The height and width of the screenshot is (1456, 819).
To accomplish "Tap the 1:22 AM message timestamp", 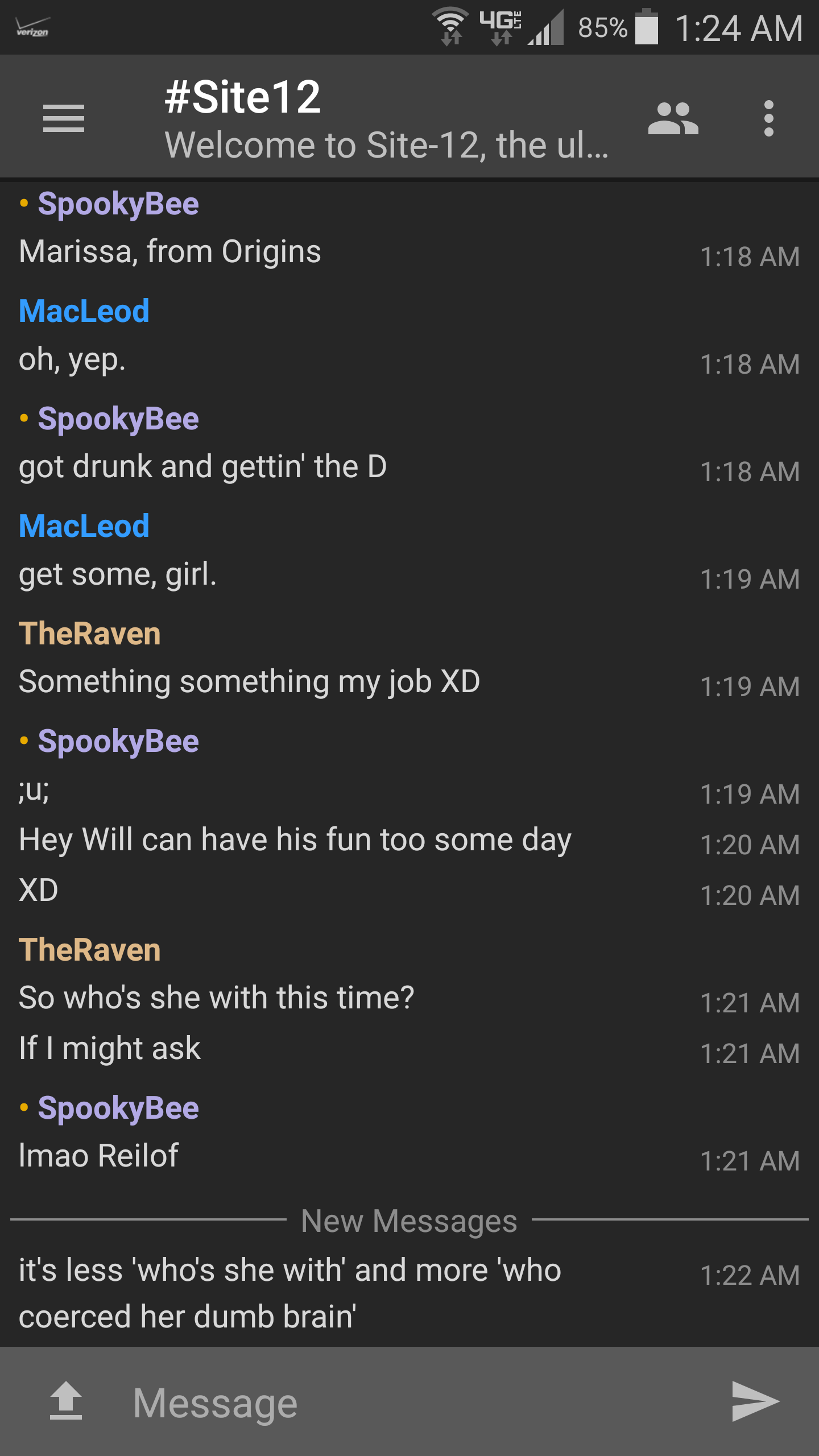I will 750,1275.
